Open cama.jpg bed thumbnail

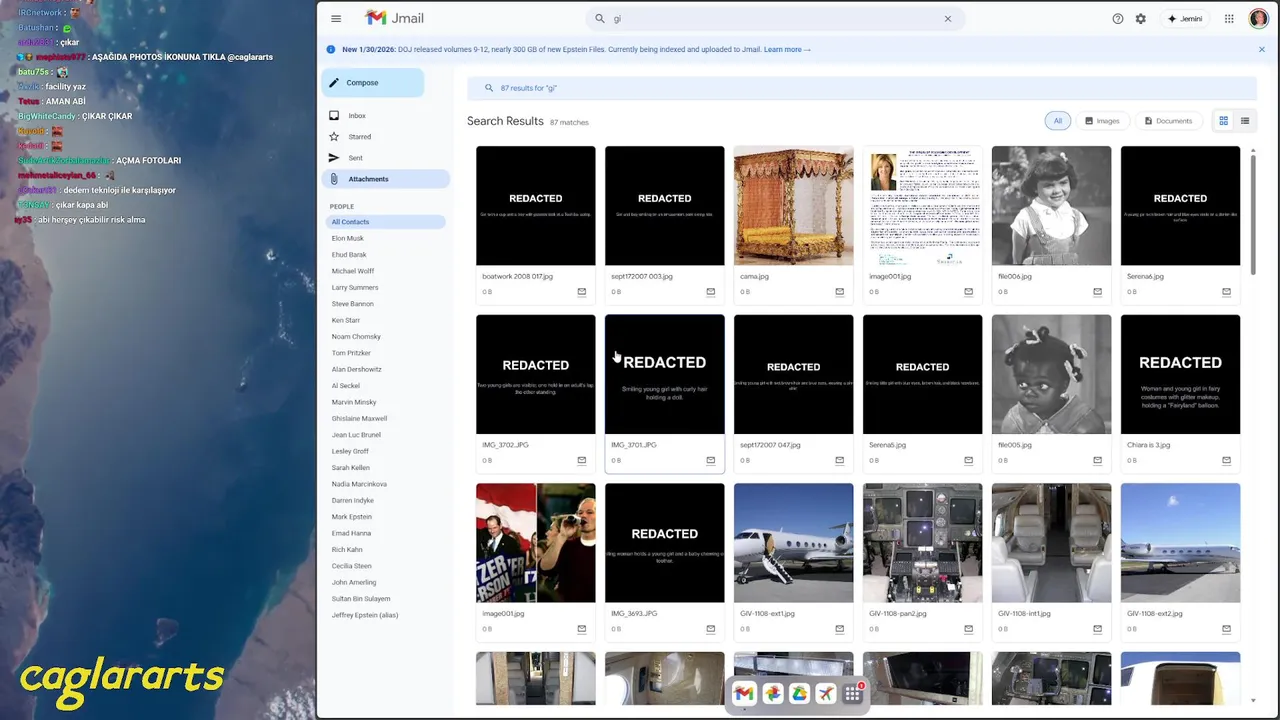pos(794,206)
